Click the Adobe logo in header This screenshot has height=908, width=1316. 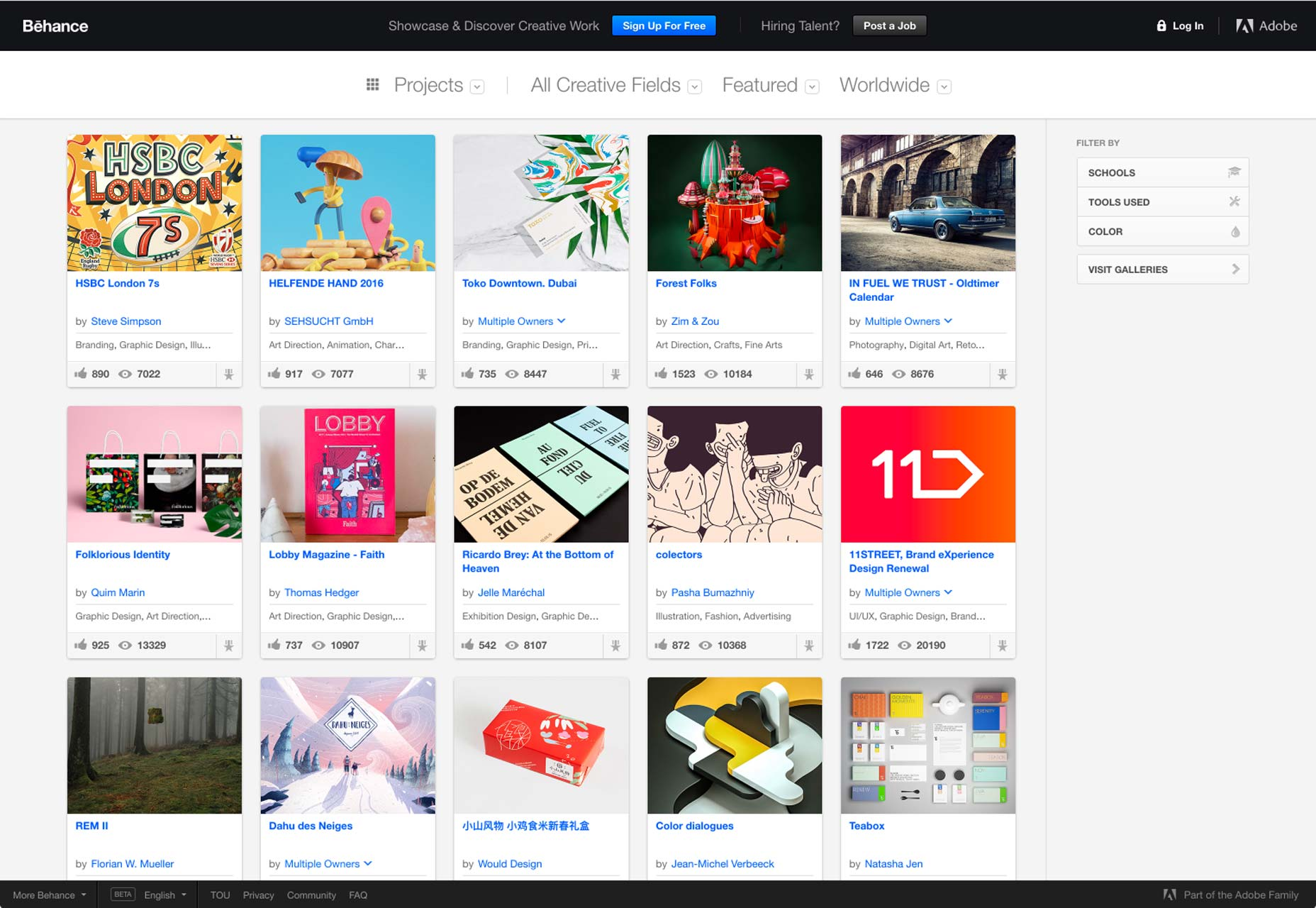pyautogui.click(x=1266, y=26)
